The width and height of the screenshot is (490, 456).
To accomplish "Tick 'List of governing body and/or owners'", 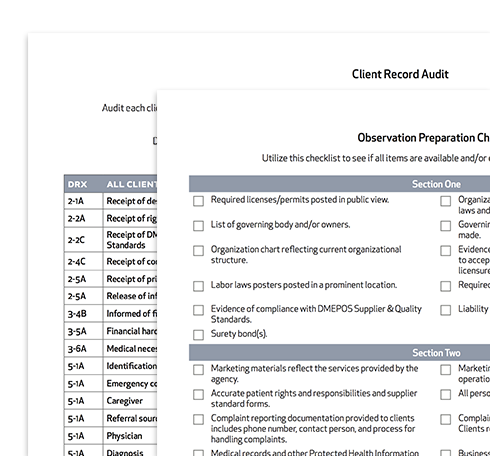I will (198, 226).
